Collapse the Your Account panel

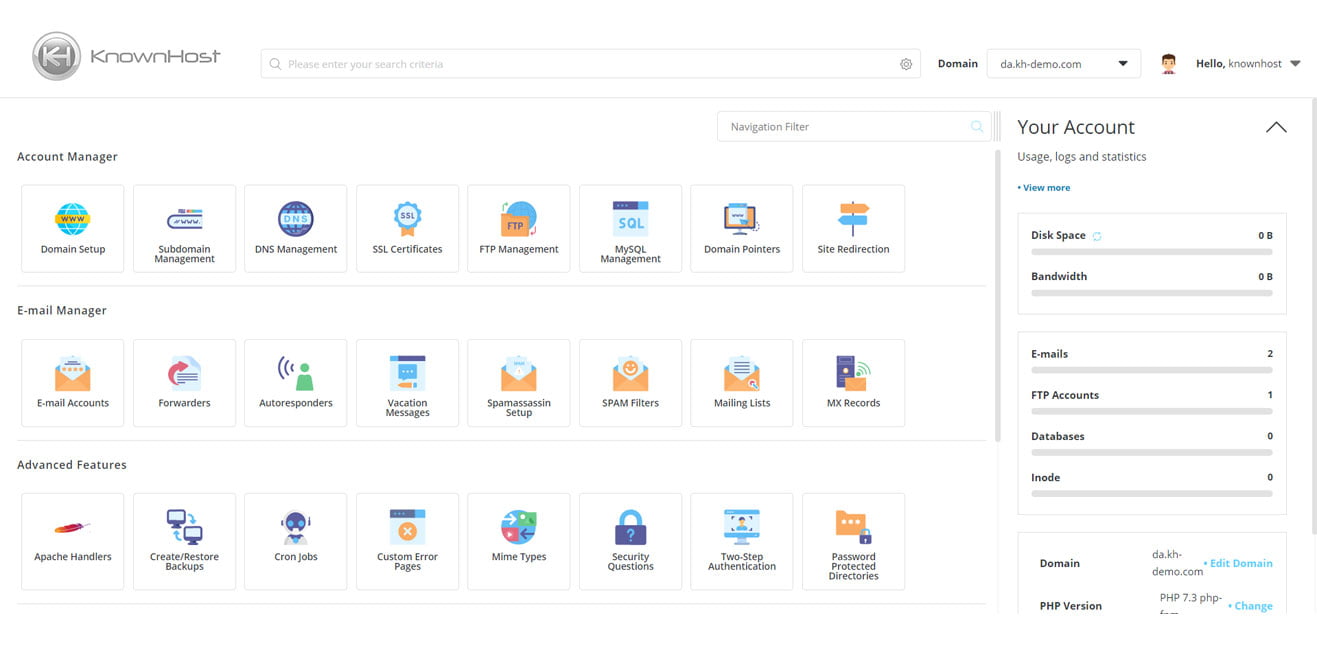(1276, 127)
